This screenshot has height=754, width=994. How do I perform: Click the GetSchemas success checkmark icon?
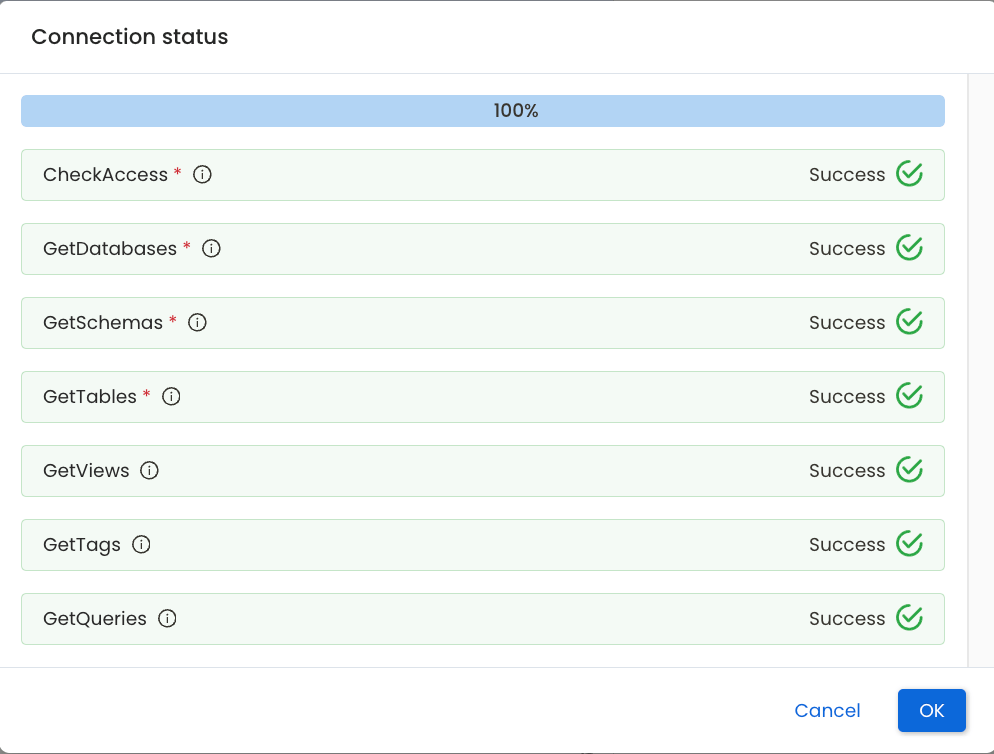909,321
